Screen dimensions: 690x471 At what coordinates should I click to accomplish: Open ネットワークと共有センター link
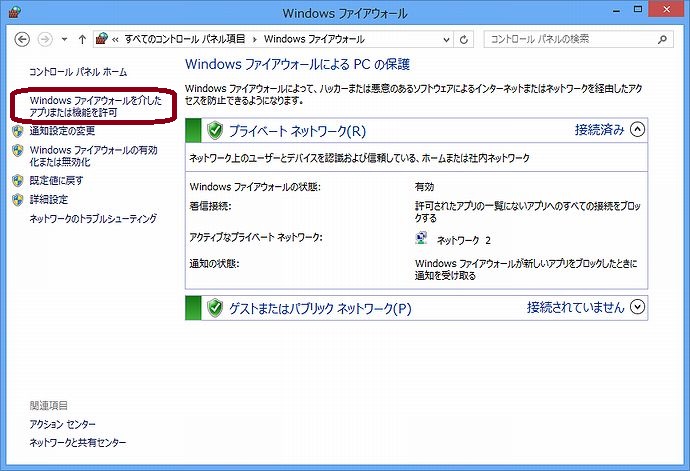[77, 443]
